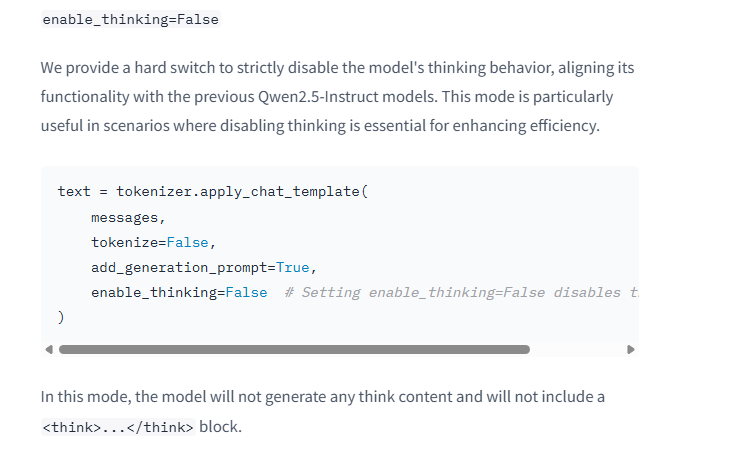This screenshot has width=732, height=466.
Task: Click the blue True value in code
Action: (x=293, y=268)
